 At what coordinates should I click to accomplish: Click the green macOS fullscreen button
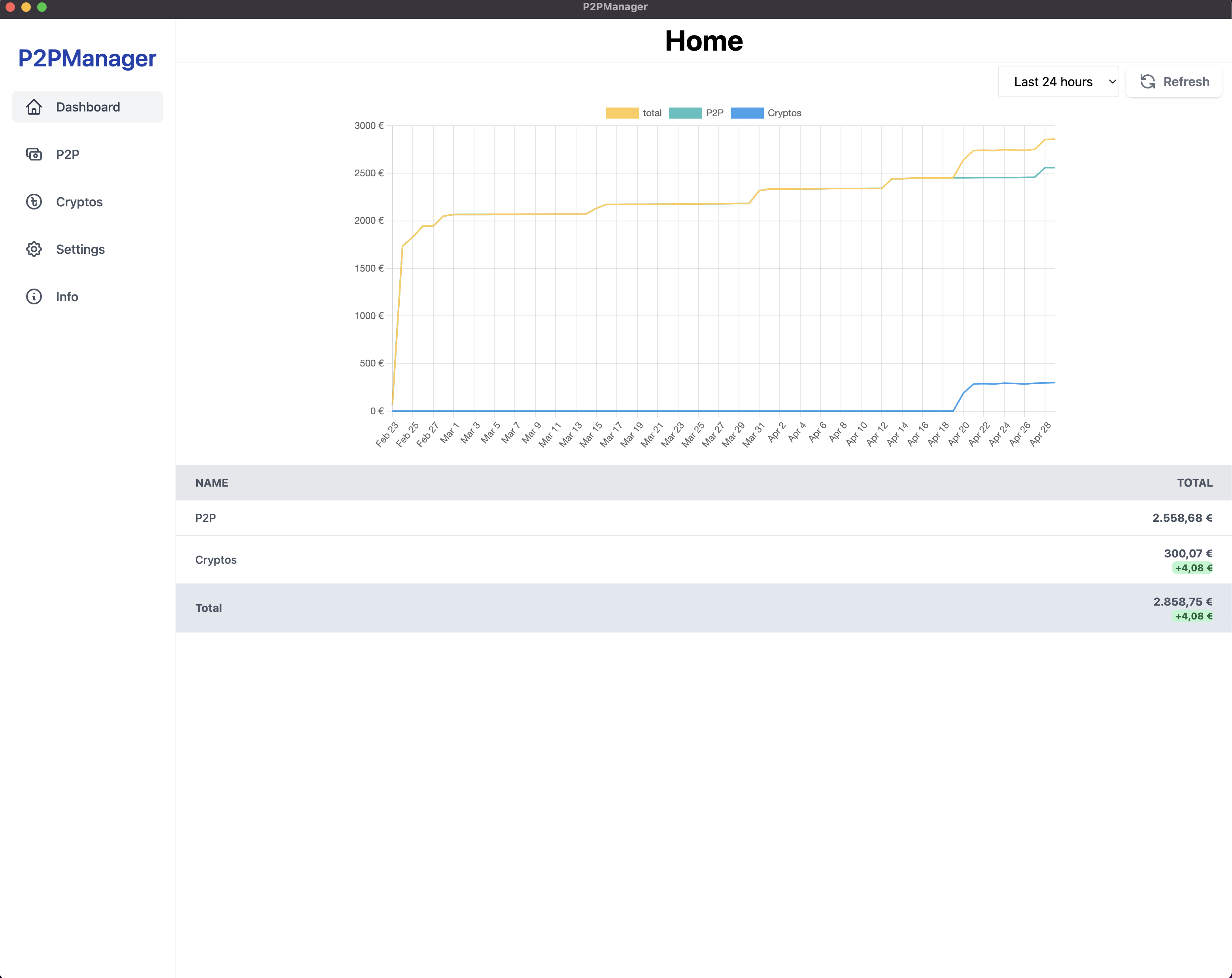pos(42,7)
